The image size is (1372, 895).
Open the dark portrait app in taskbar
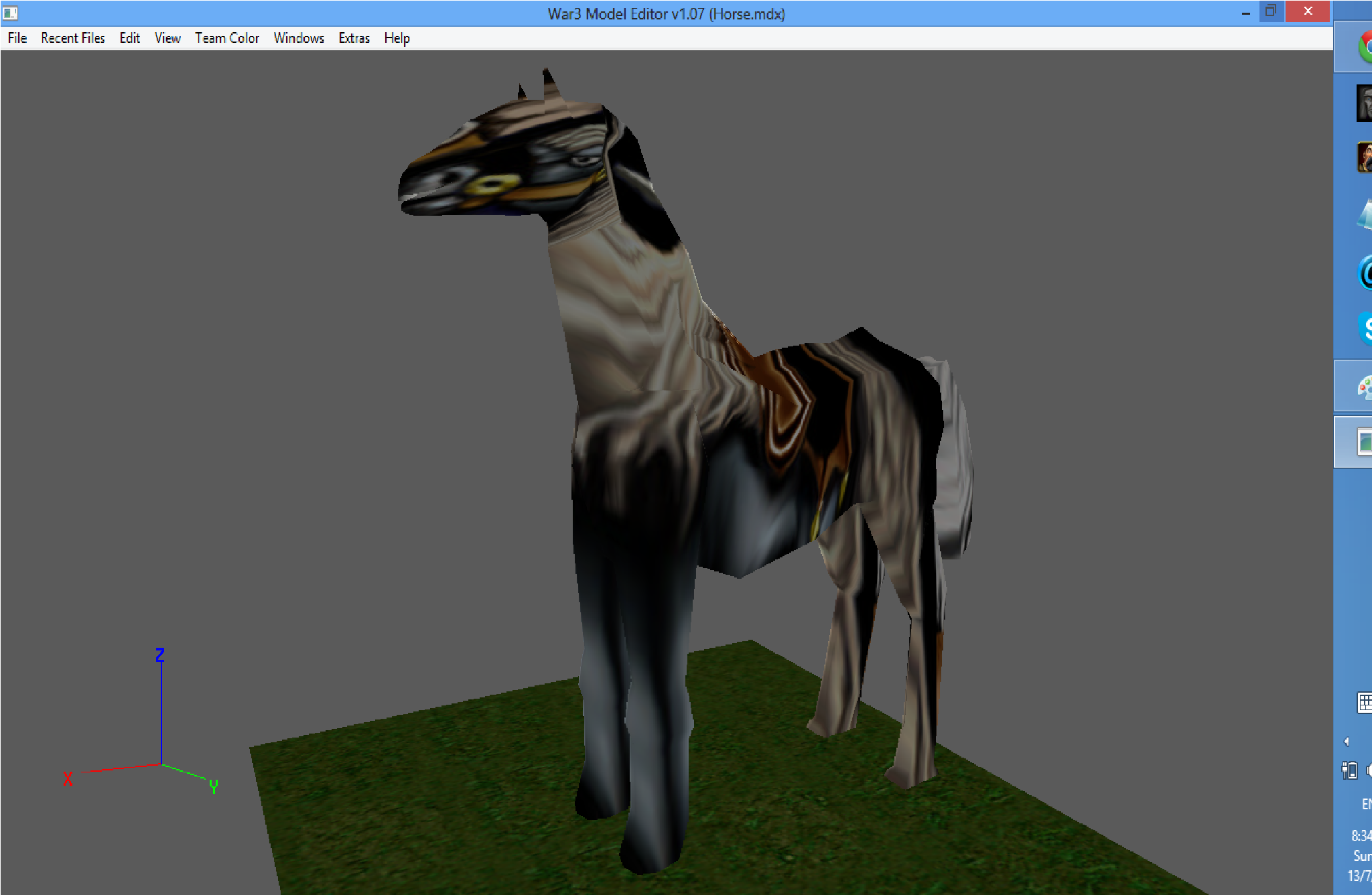click(1364, 103)
